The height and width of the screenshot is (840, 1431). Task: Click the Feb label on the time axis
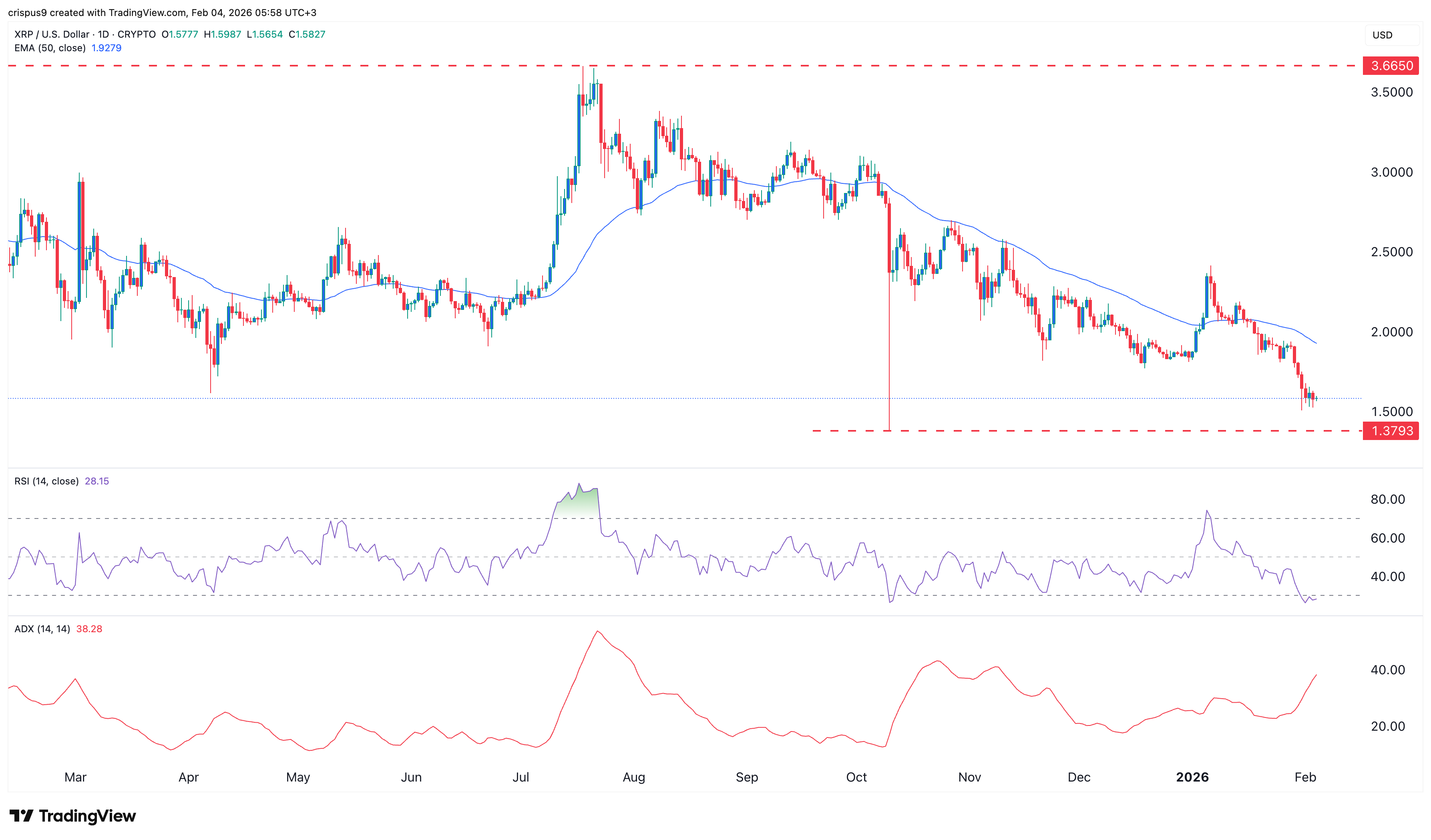pyautogui.click(x=1306, y=778)
